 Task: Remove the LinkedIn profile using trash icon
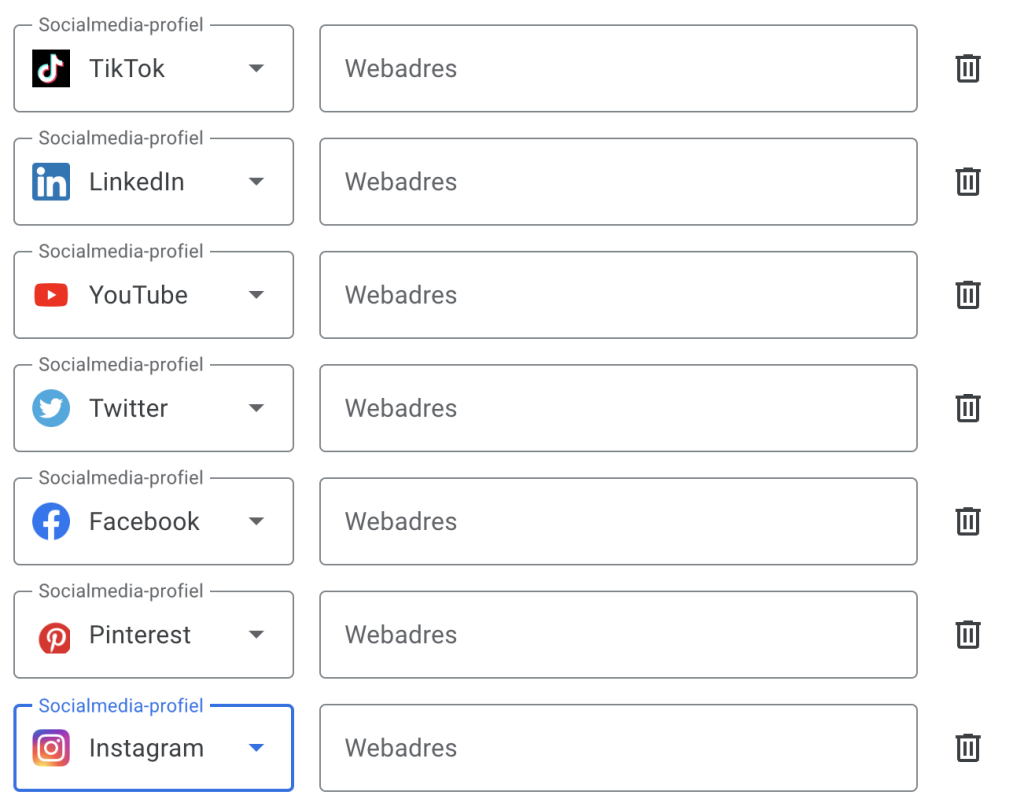967,182
